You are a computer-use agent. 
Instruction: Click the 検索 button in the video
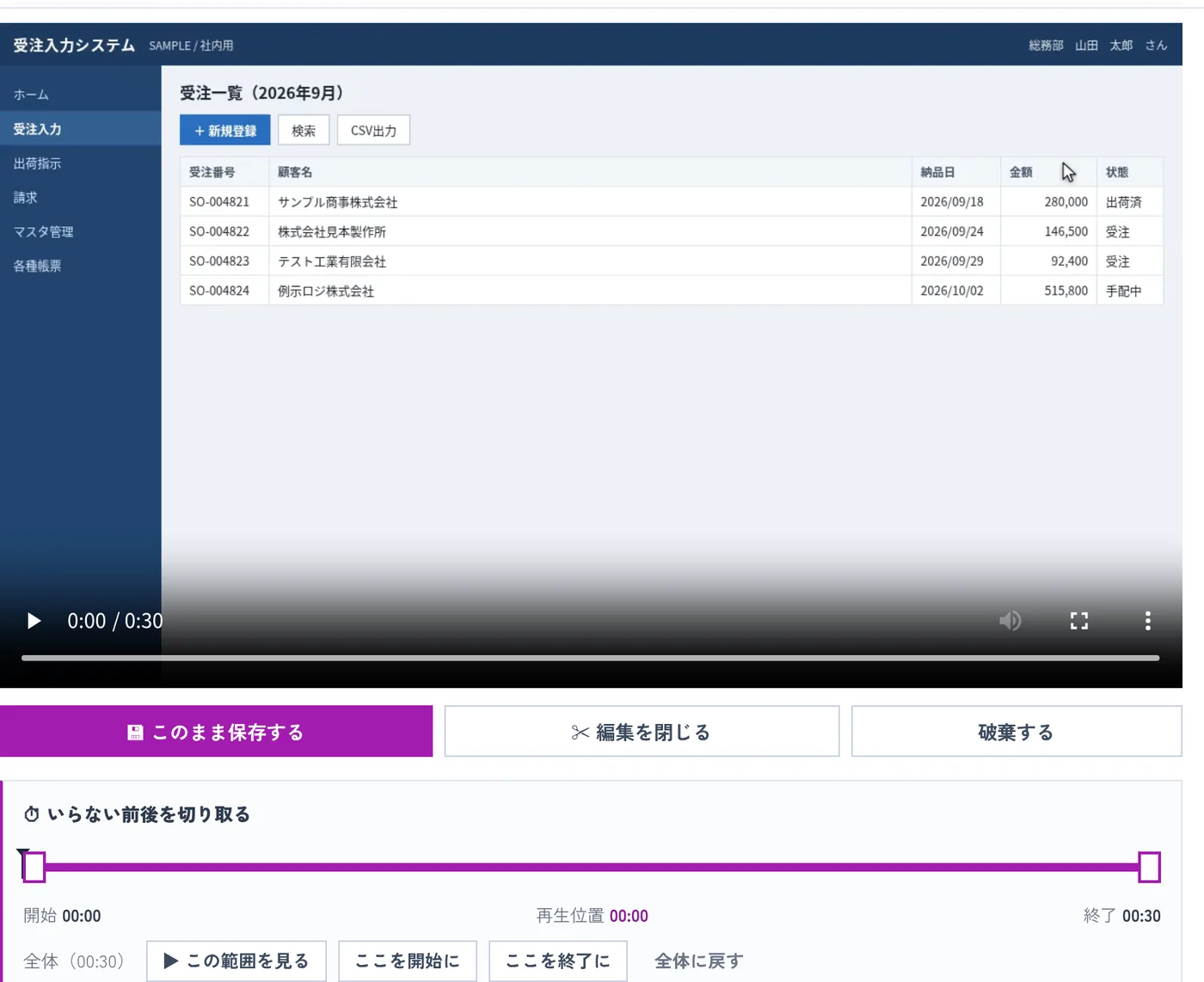coord(304,131)
